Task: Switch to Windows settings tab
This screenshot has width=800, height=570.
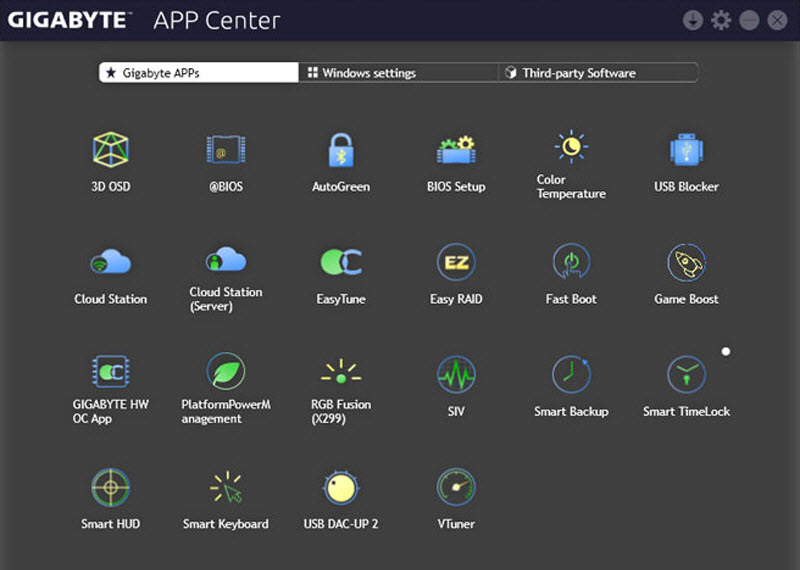Action: tap(398, 72)
